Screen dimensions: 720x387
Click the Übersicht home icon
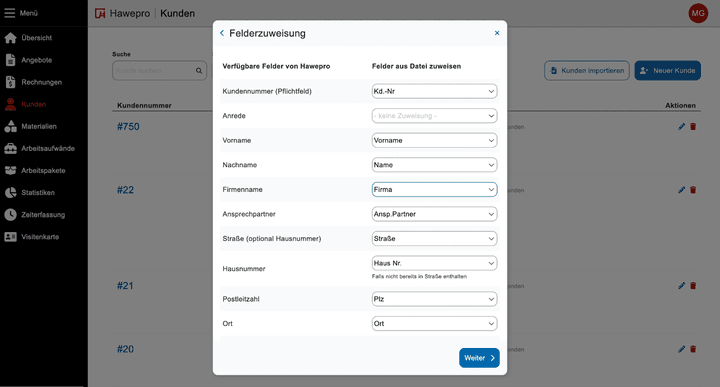pos(11,38)
